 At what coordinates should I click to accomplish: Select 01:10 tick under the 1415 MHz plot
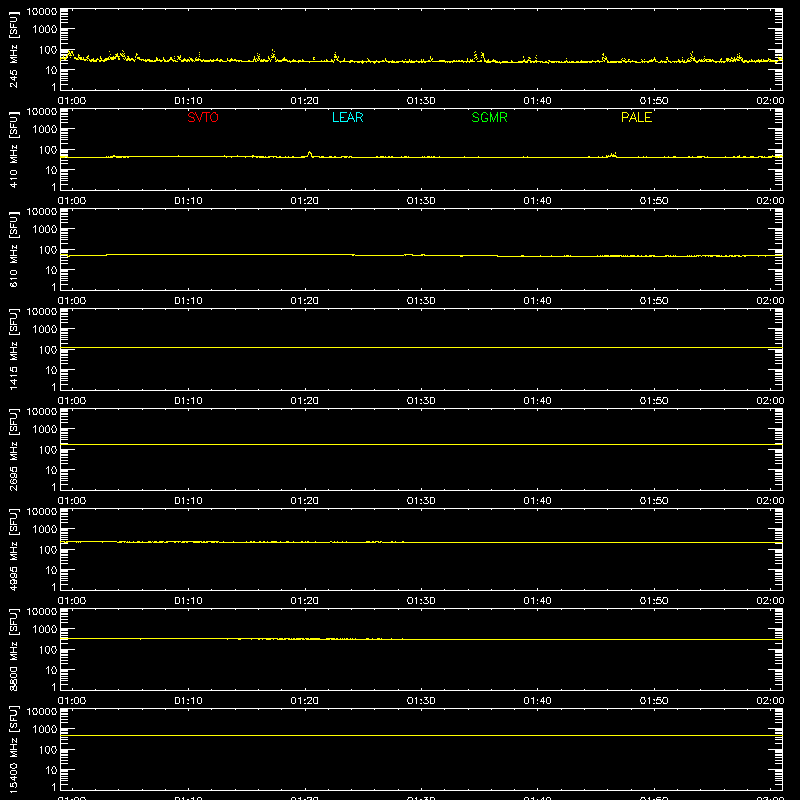[x=188, y=401]
